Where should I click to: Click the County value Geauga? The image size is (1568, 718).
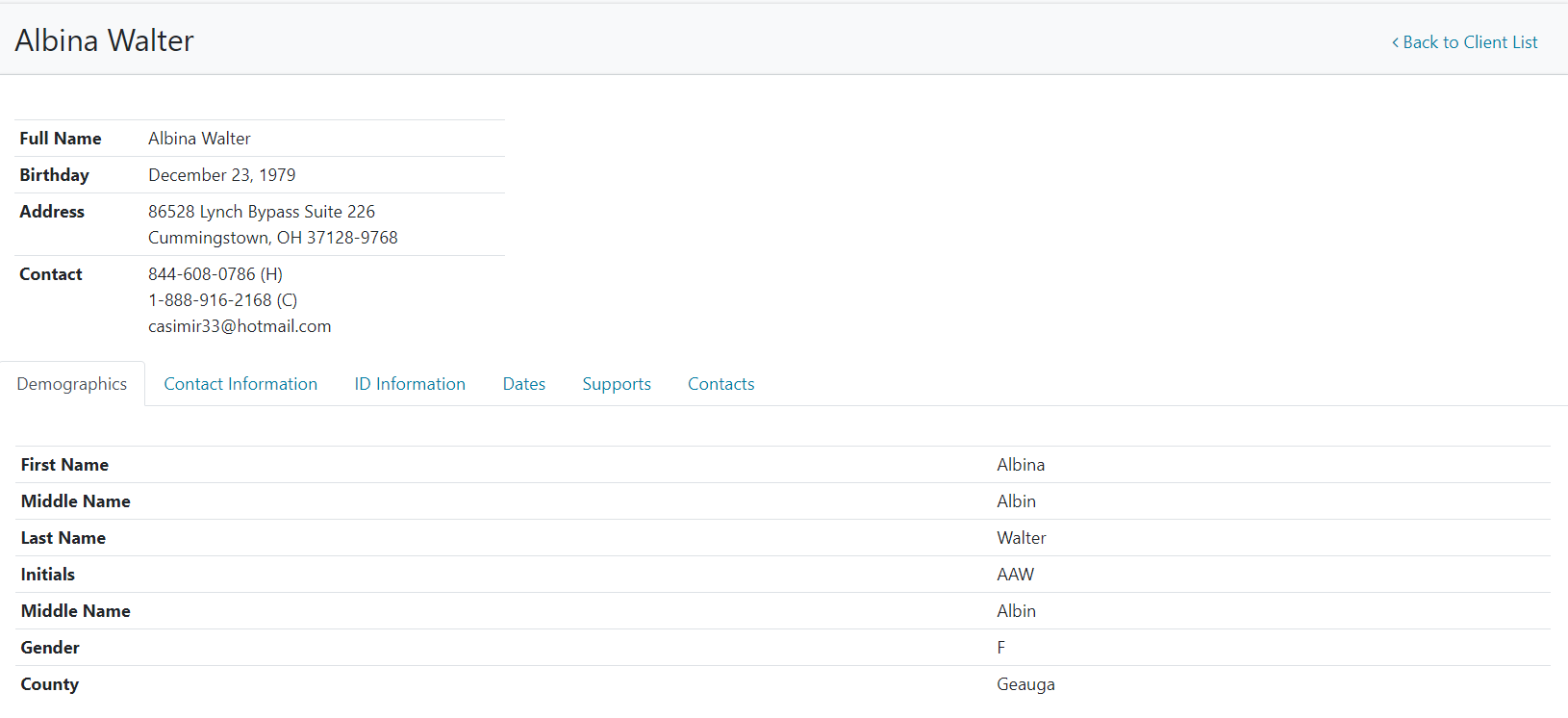click(x=1025, y=684)
